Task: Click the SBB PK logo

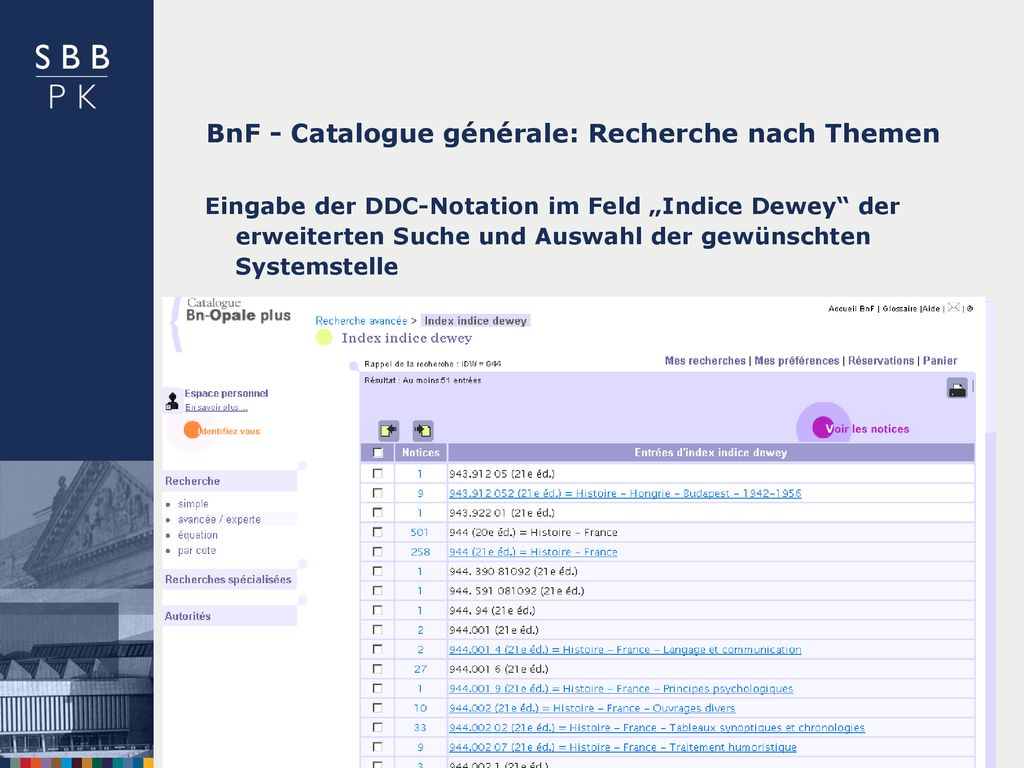Action: [72, 76]
